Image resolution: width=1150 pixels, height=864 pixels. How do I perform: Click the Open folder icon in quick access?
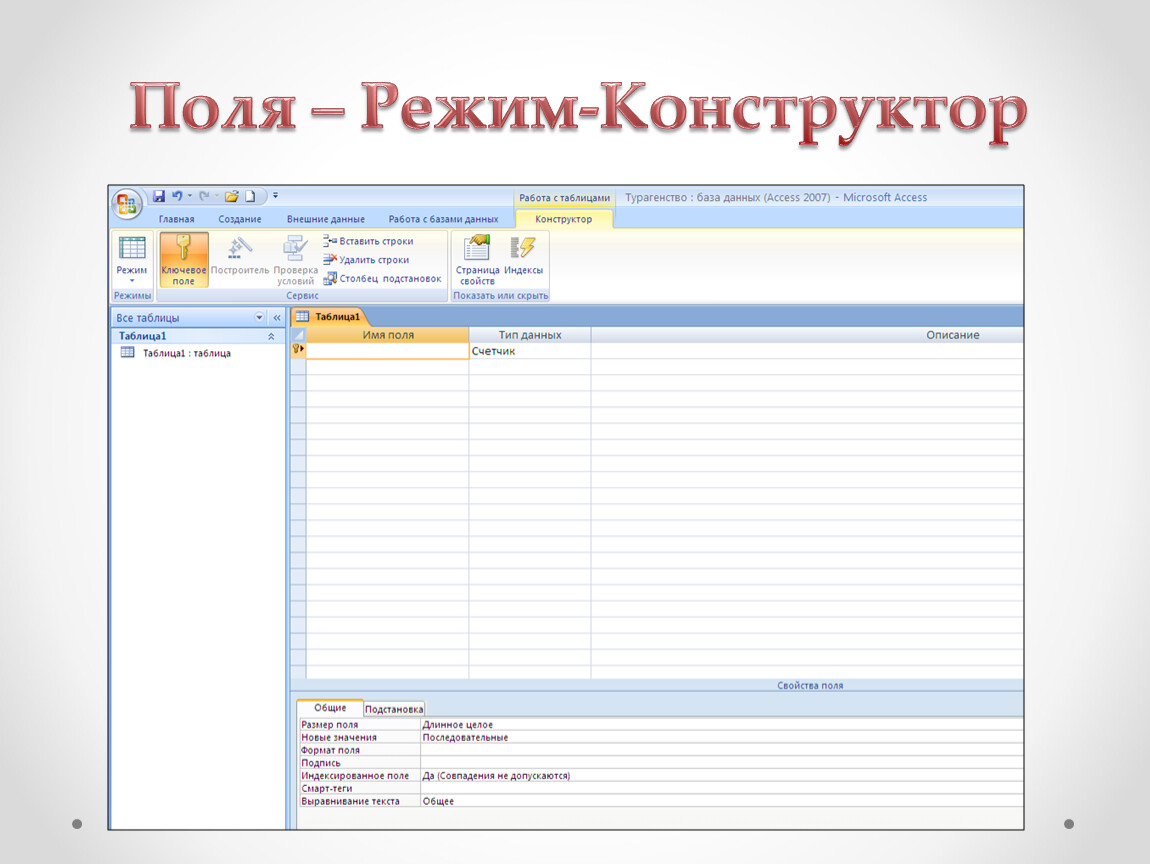[232, 196]
